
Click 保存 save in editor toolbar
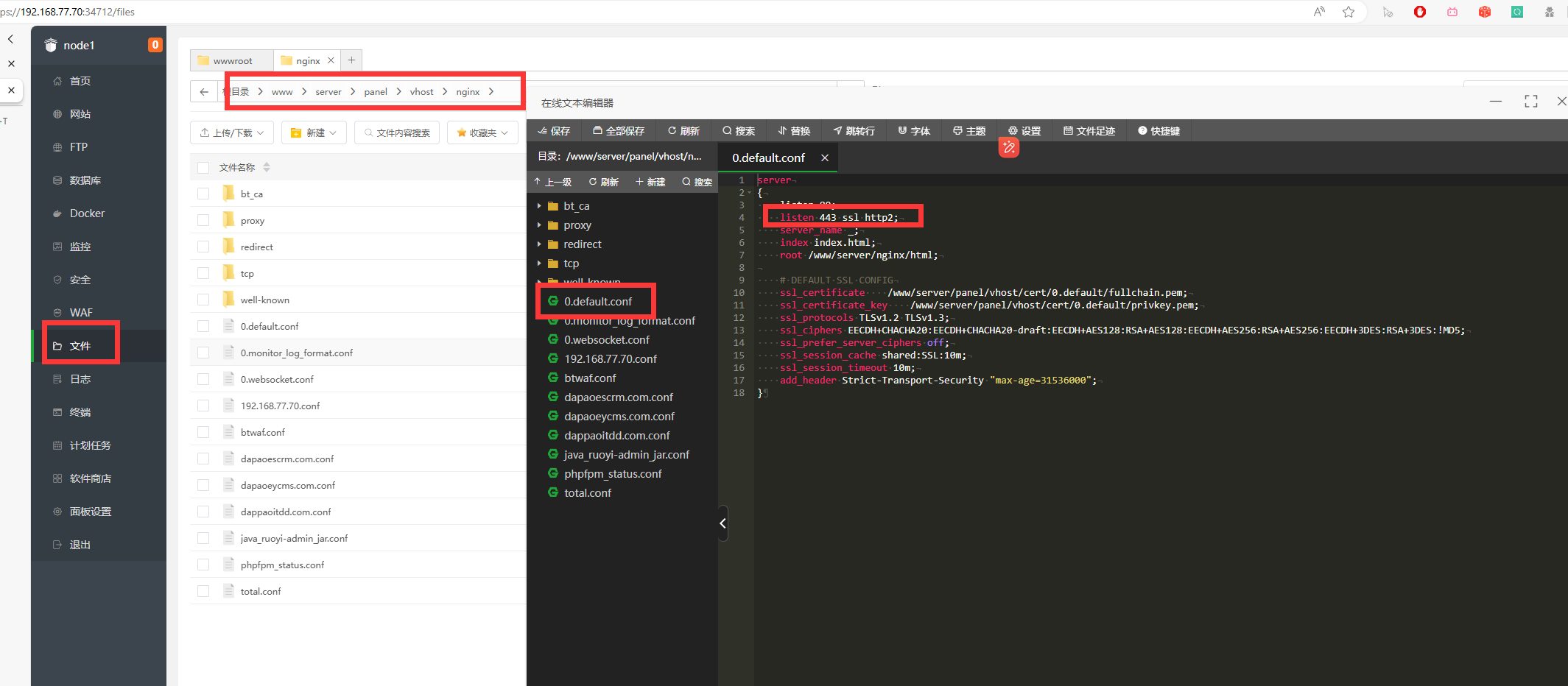pyautogui.click(x=554, y=131)
